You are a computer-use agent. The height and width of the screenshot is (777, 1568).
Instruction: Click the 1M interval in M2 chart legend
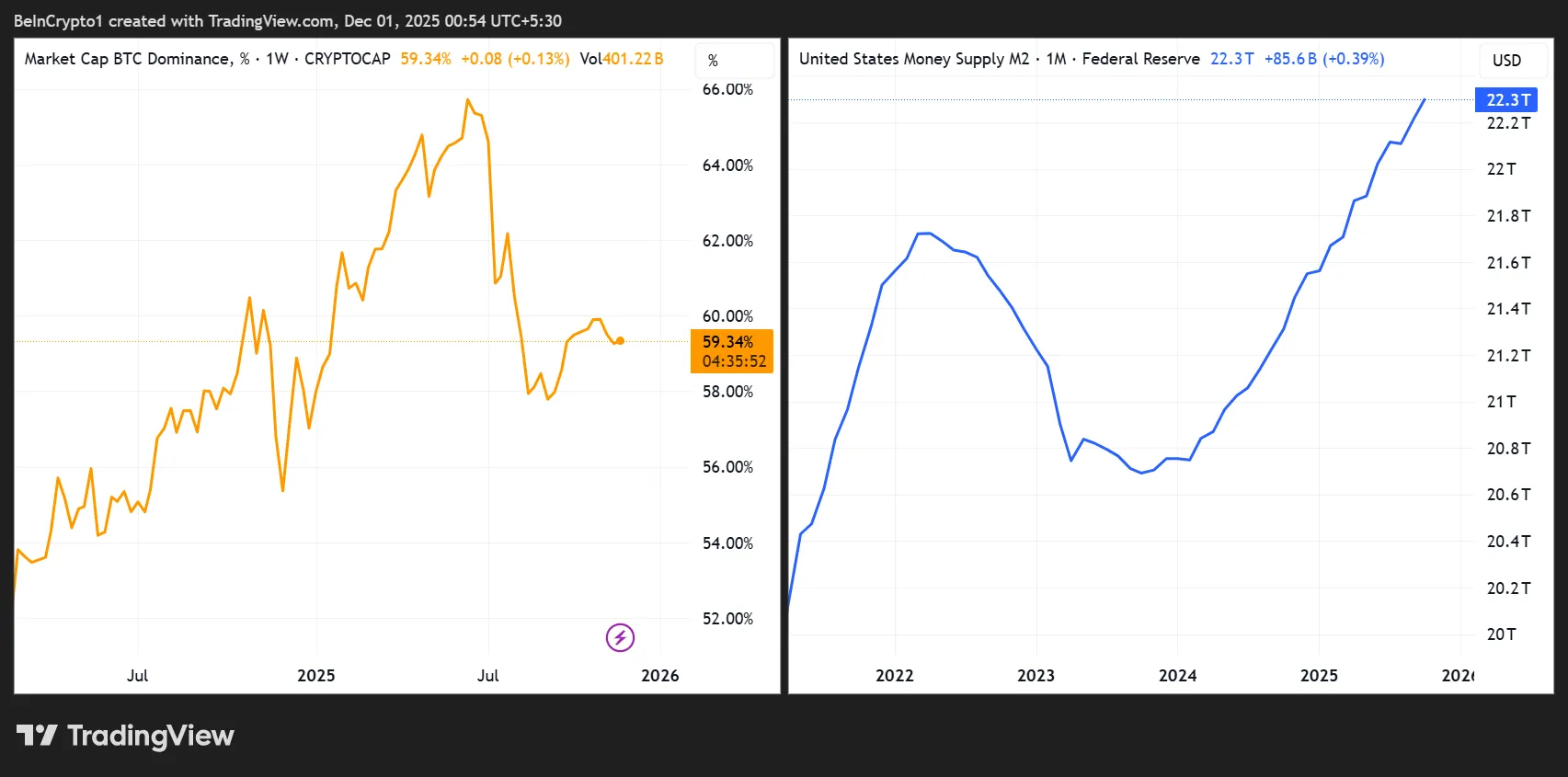(1056, 59)
